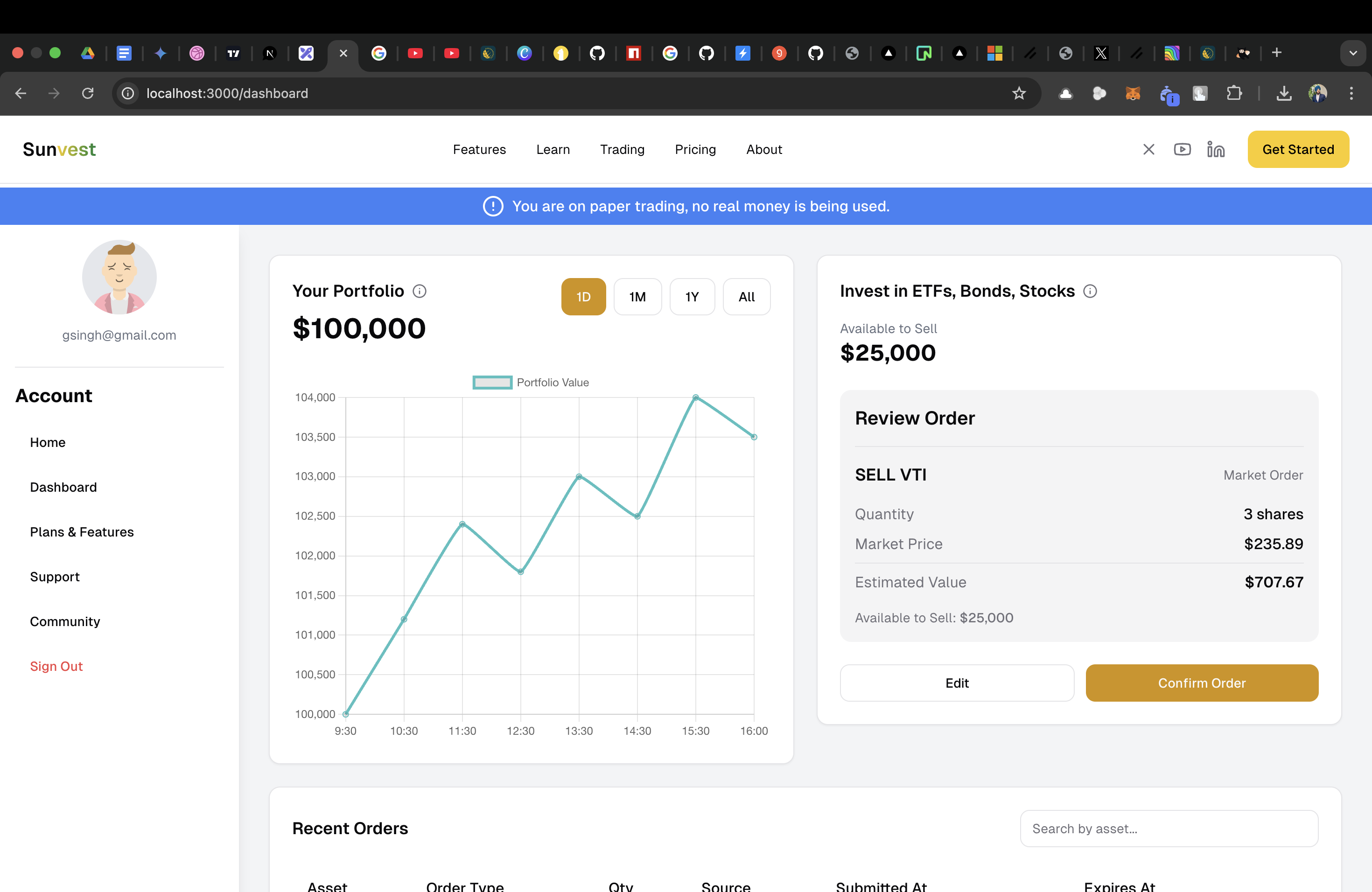1372x892 pixels.
Task: Select the 1D time range toggle
Action: pos(583,297)
